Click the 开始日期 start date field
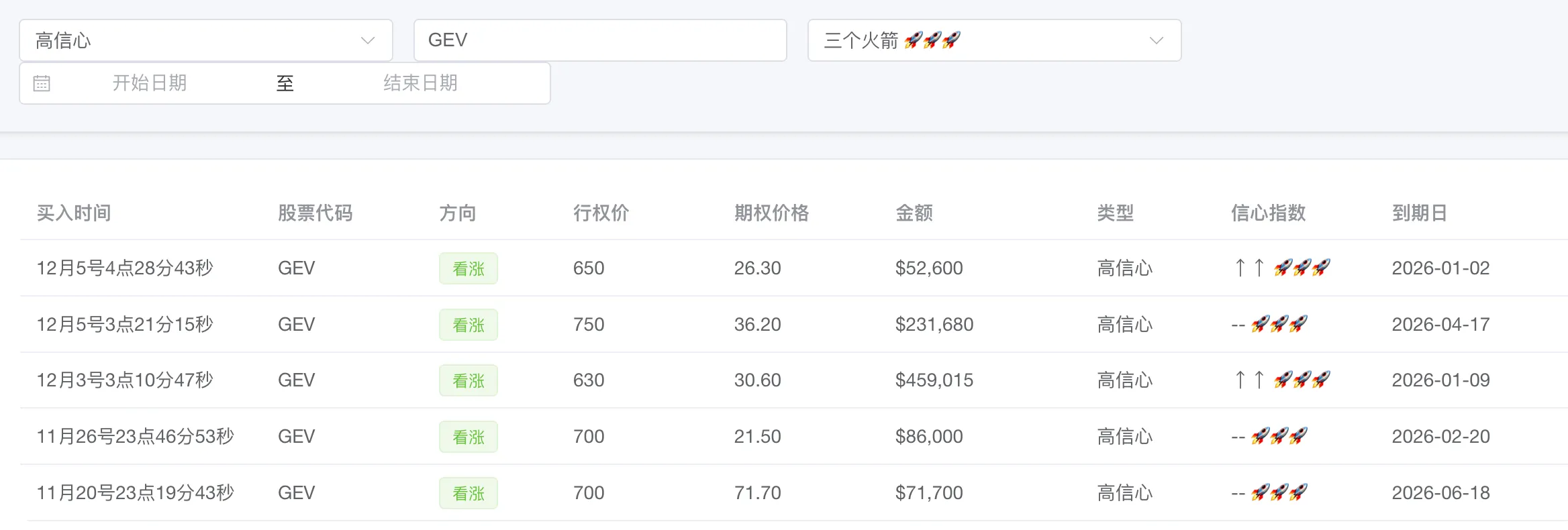The width and height of the screenshot is (1568, 530). pyautogui.click(x=150, y=83)
